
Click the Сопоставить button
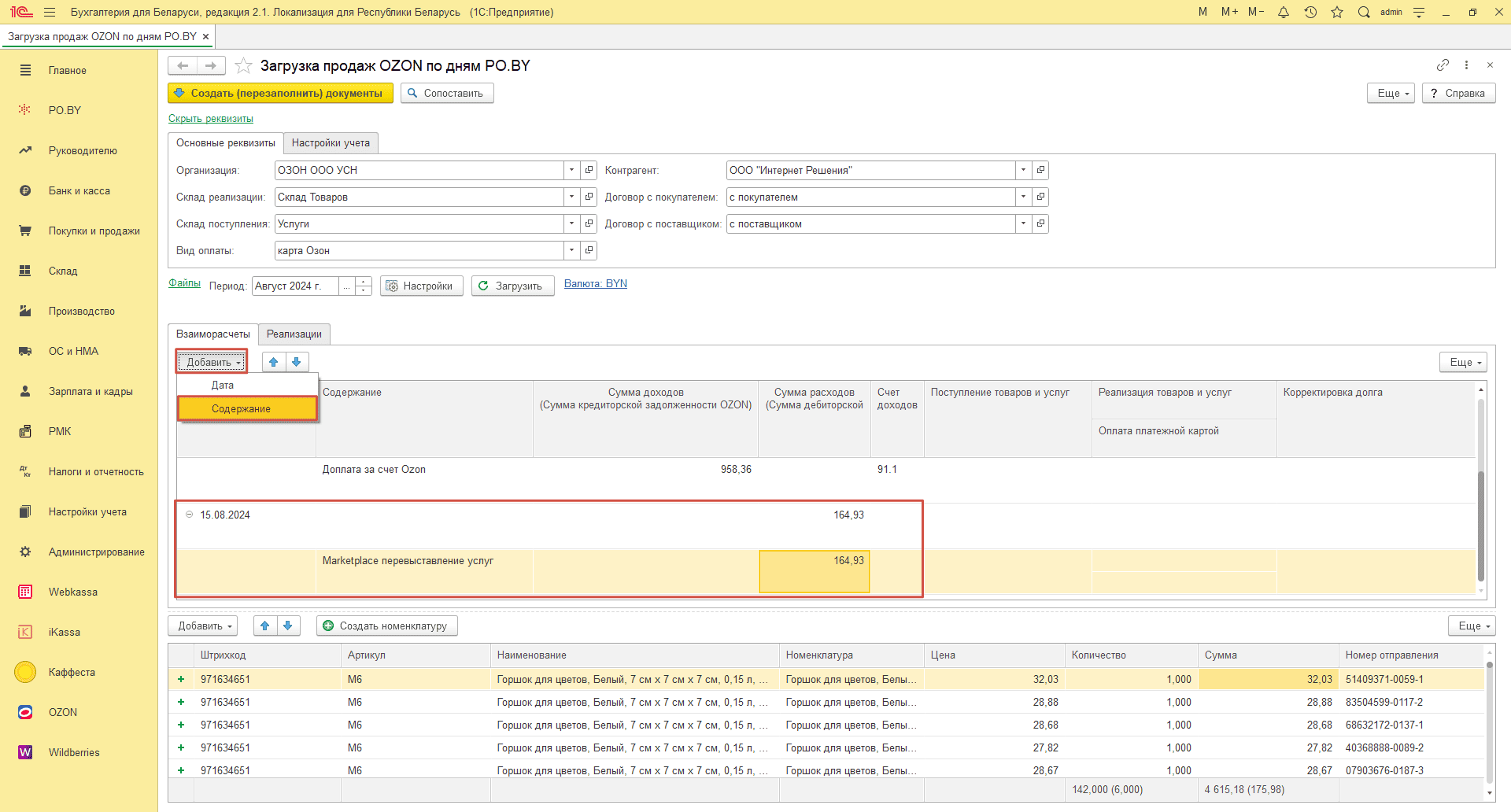click(447, 93)
